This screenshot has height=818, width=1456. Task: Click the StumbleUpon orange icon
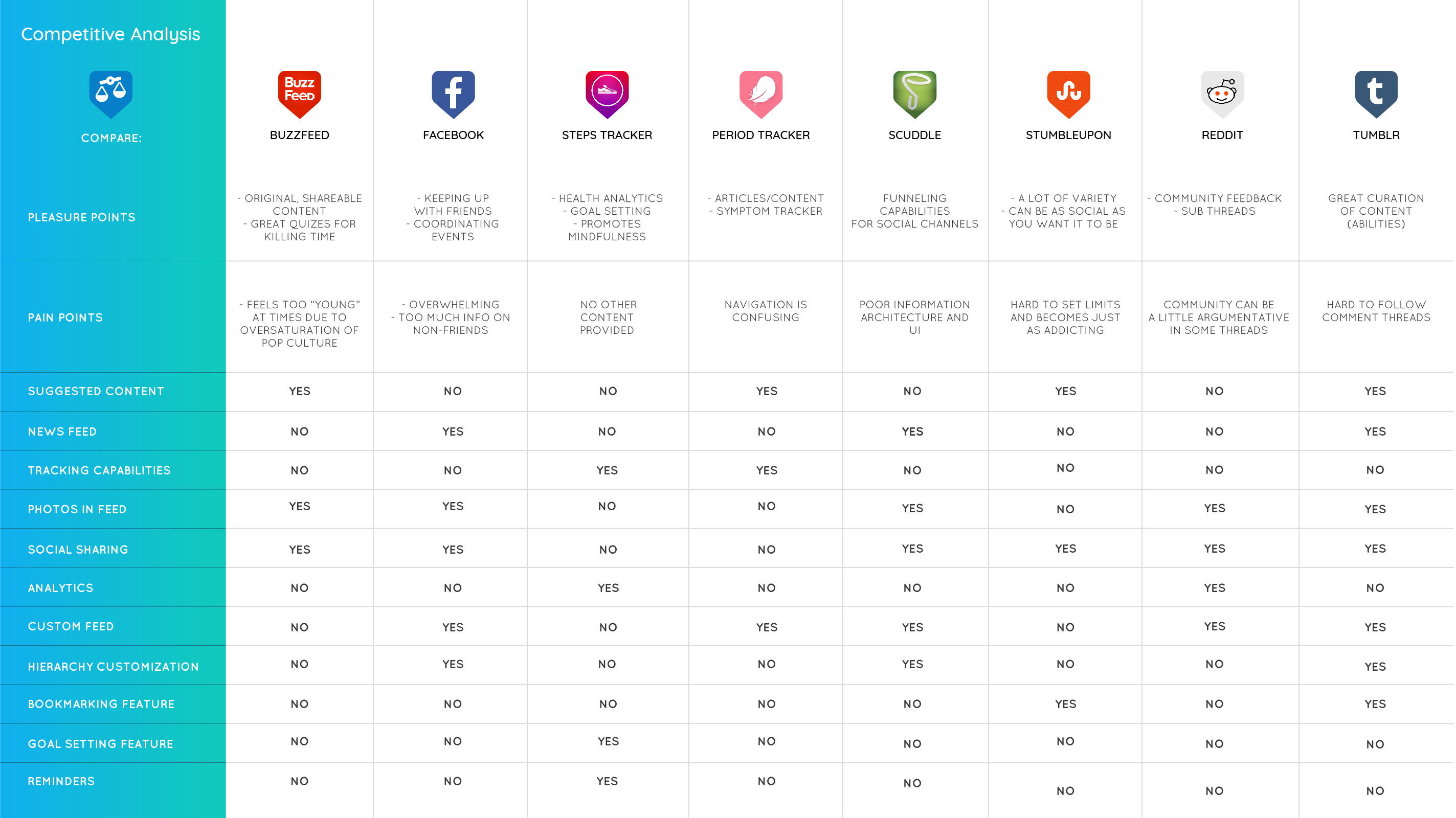[1068, 93]
